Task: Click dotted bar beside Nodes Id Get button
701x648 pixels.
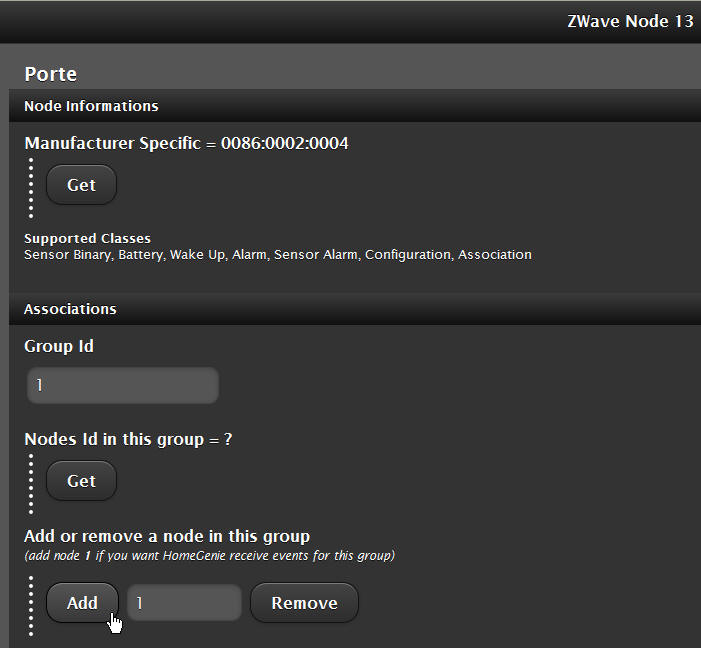Action: (x=31, y=484)
